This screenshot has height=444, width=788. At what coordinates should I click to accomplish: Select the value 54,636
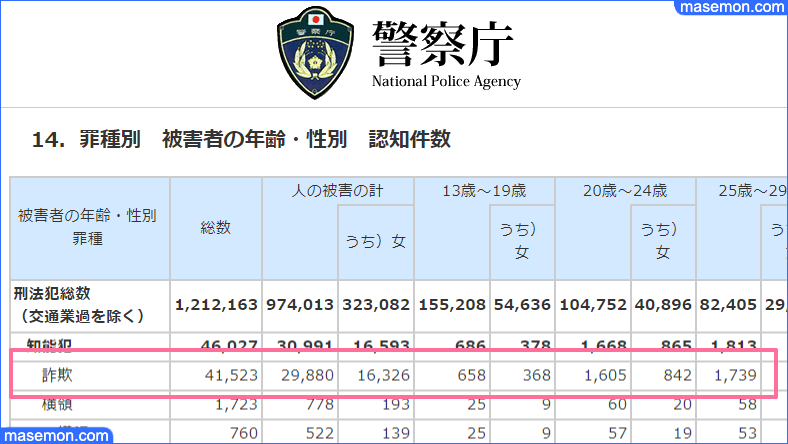pos(522,305)
